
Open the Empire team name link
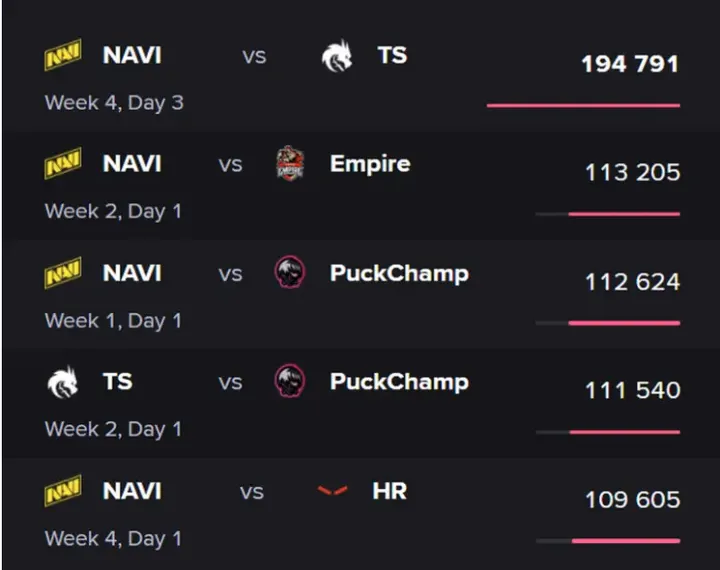370,164
